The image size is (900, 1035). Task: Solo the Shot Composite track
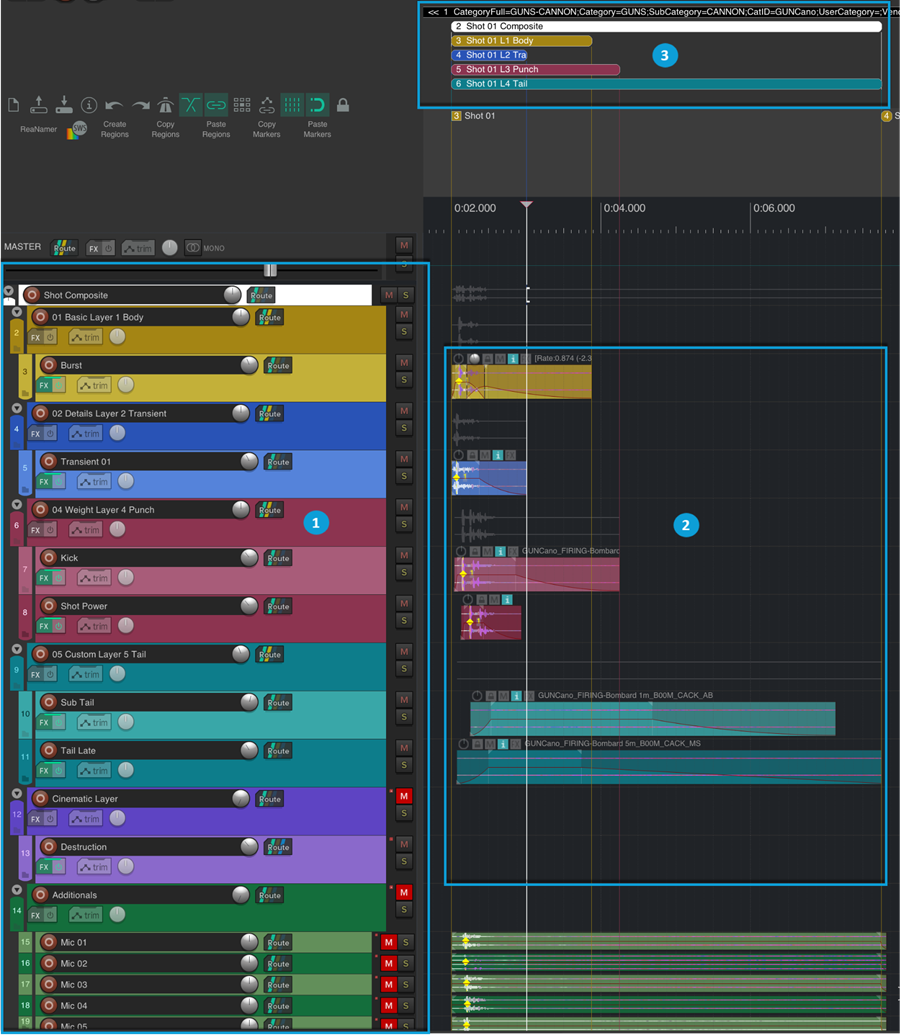point(406,295)
